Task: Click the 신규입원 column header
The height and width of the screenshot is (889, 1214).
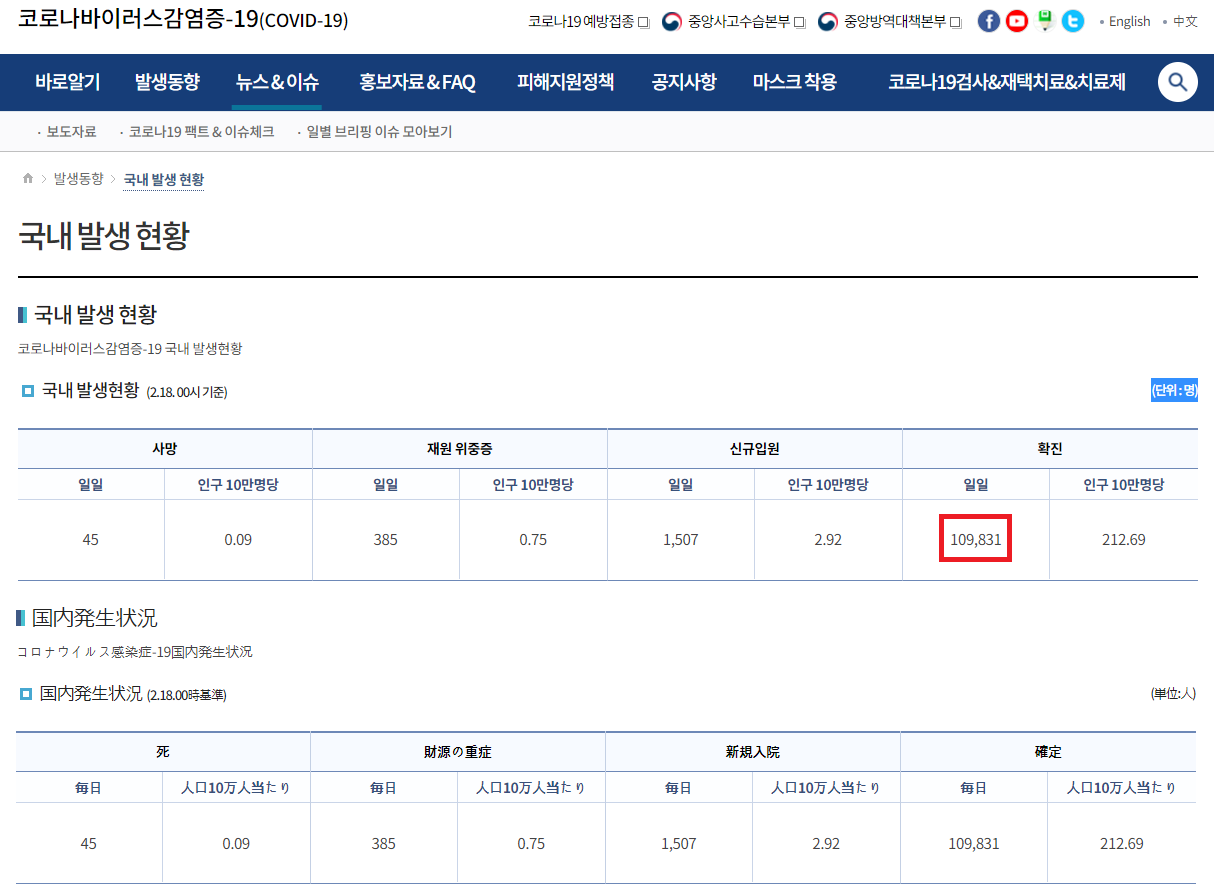Action: pos(754,449)
